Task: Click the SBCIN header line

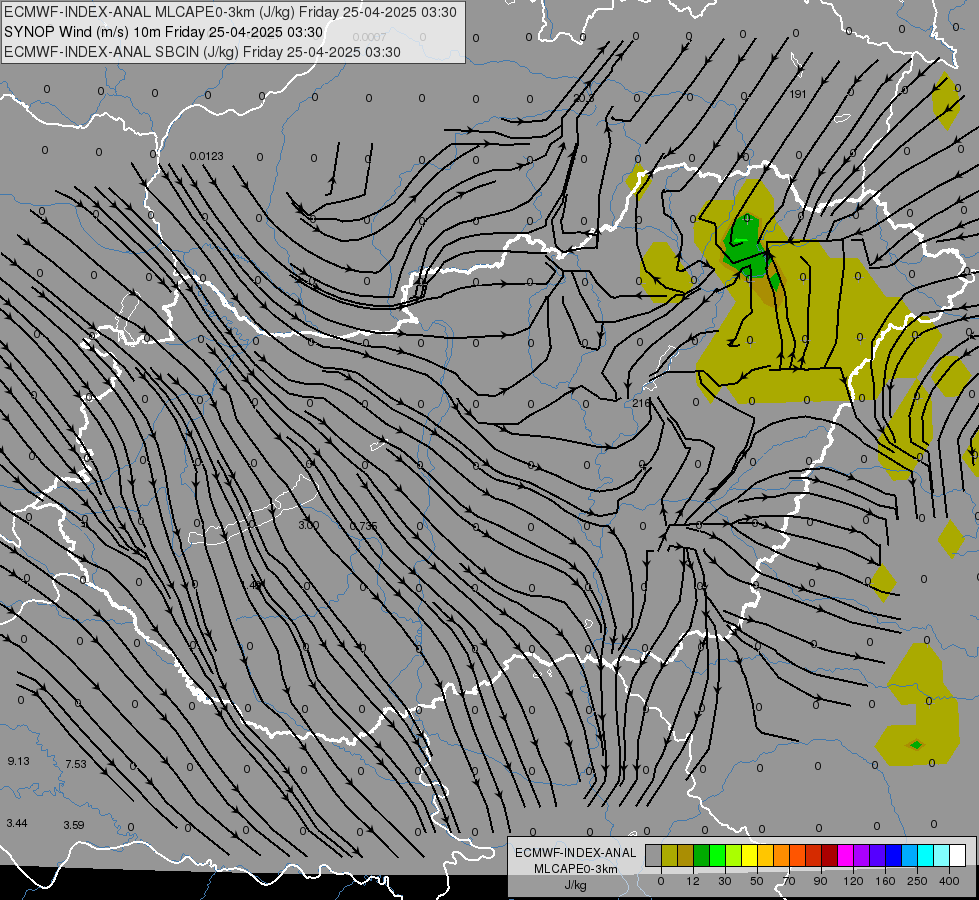Action: pyautogui.click(x=202, y=52)
